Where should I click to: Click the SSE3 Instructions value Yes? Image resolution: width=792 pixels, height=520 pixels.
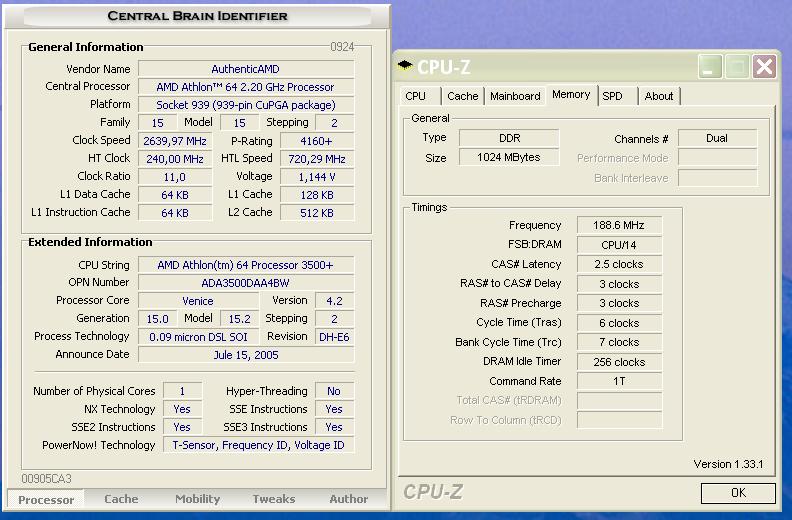(334, 427)
